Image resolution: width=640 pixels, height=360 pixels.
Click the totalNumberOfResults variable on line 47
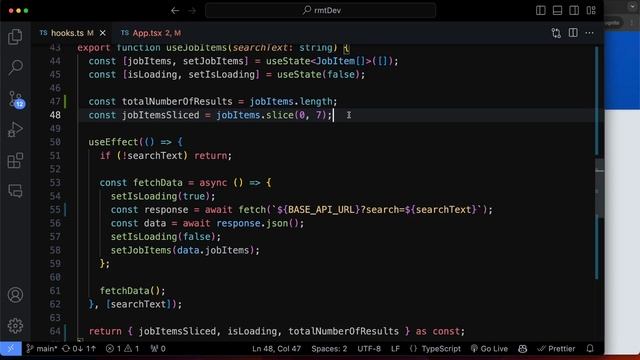(x=177, y=102)
